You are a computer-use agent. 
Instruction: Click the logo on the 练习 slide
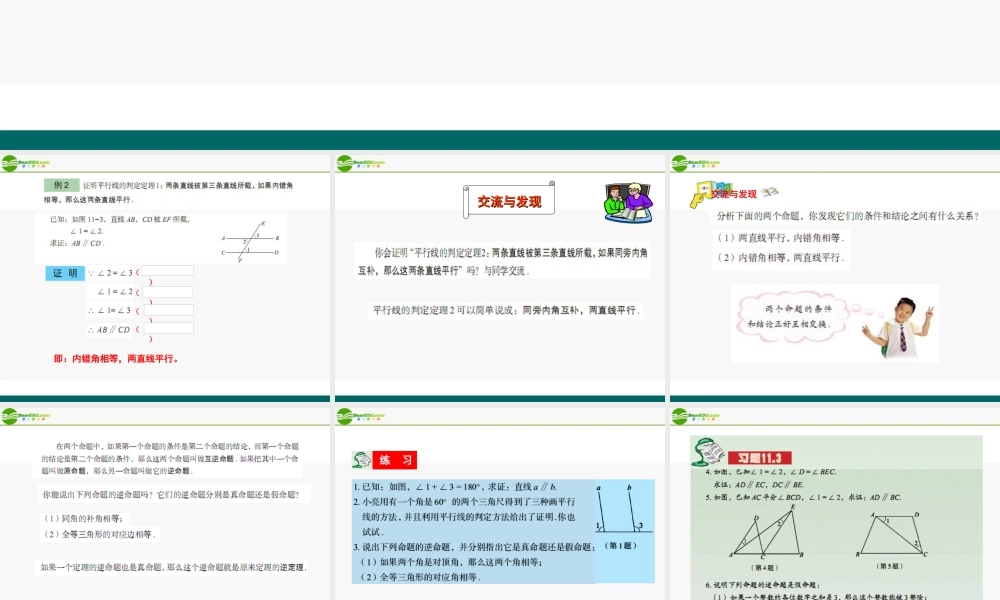[x=360, y=415]
